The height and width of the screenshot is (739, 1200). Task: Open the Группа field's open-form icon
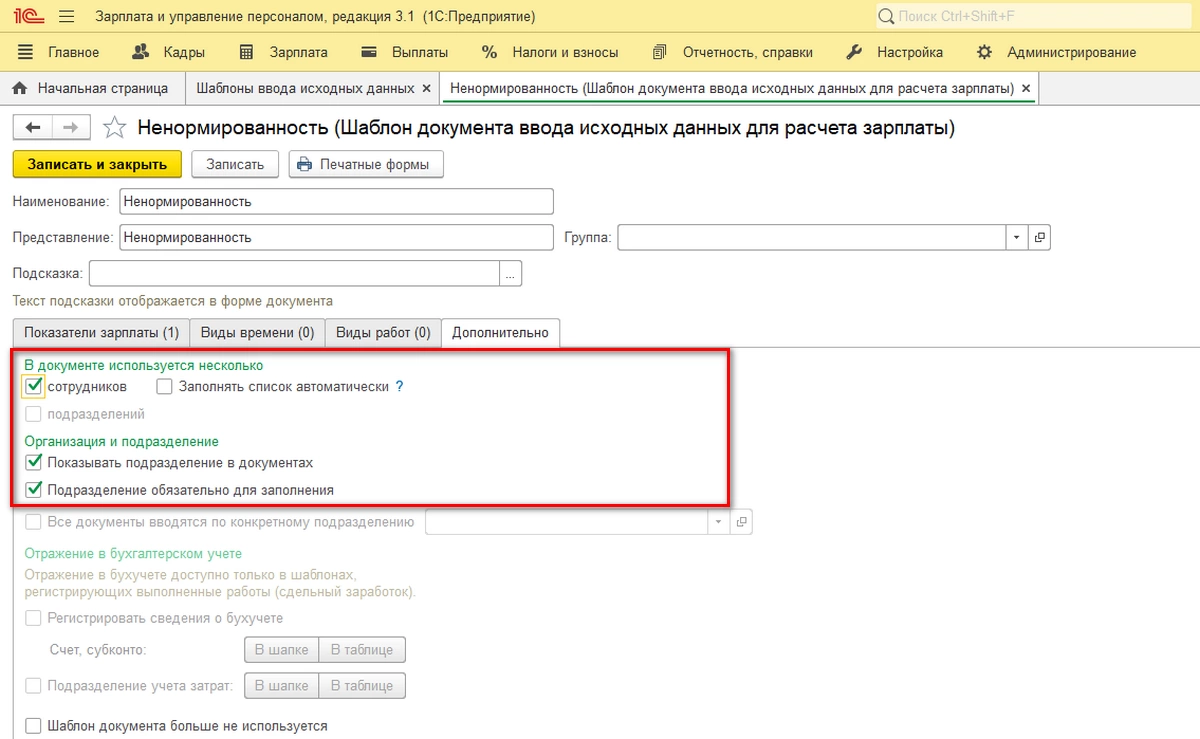click(x=1040, y=238)
